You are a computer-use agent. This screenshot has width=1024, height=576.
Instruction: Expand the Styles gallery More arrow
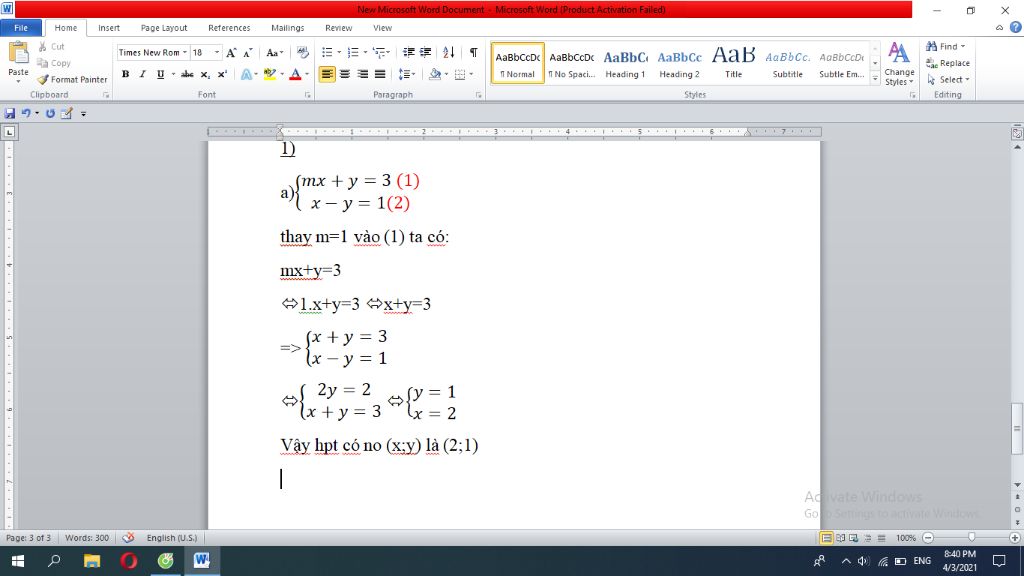pos(875,78)
